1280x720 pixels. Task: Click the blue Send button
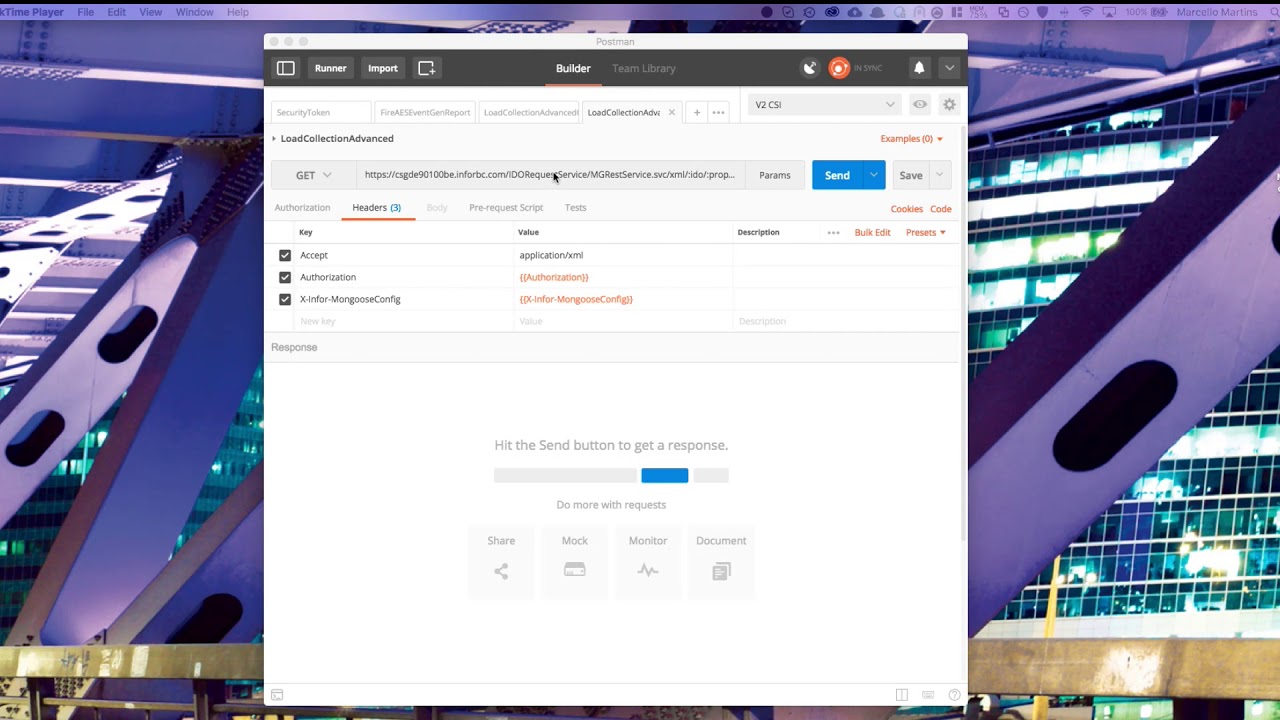click(x=837, y=175)
